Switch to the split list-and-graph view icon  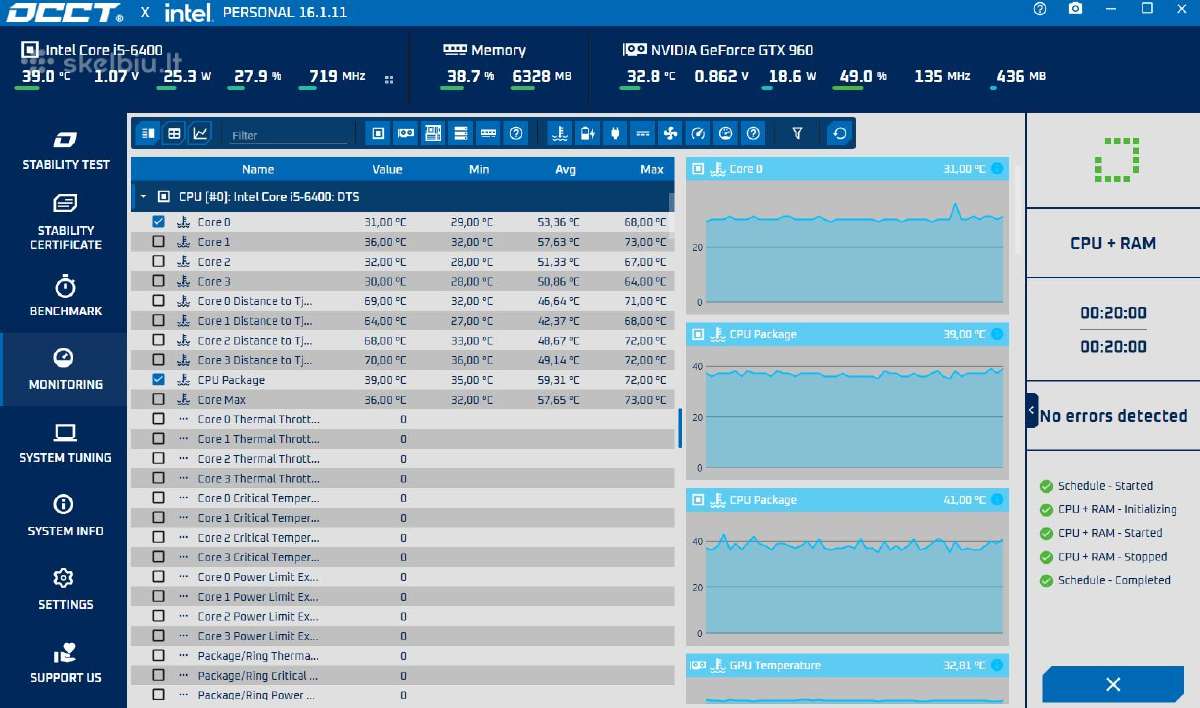pos(148,133)
